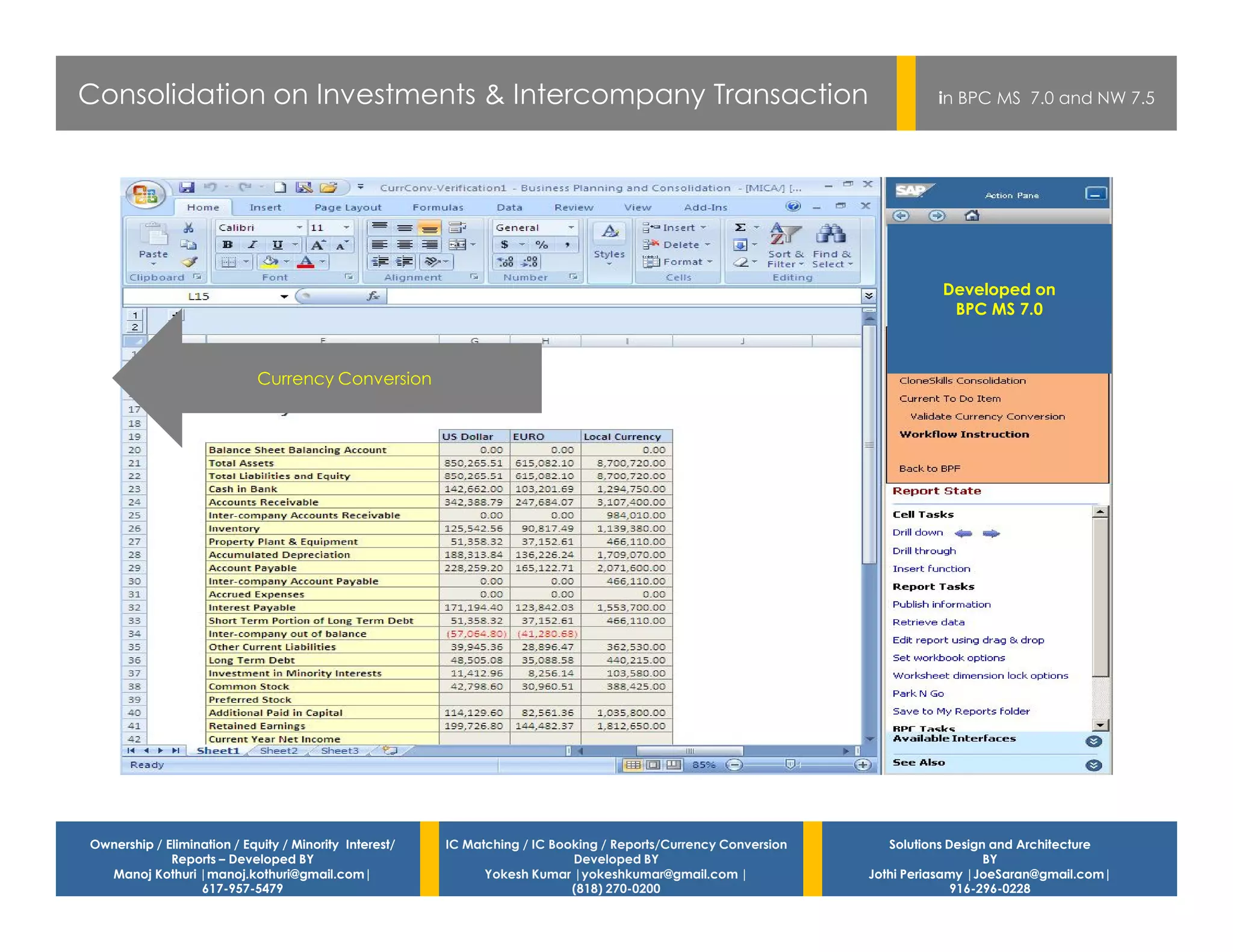Increase font size with Grow Font

[317, 244]
